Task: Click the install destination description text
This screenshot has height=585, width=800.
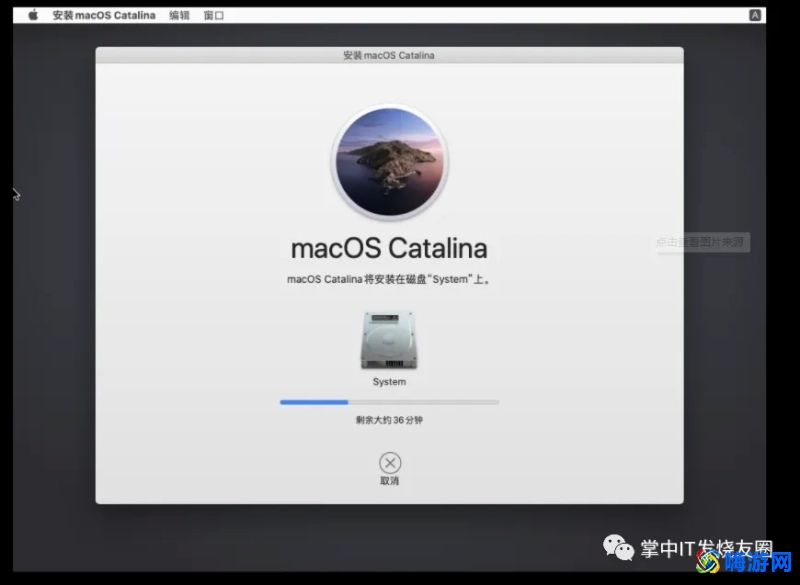Action: pos(389,279)
